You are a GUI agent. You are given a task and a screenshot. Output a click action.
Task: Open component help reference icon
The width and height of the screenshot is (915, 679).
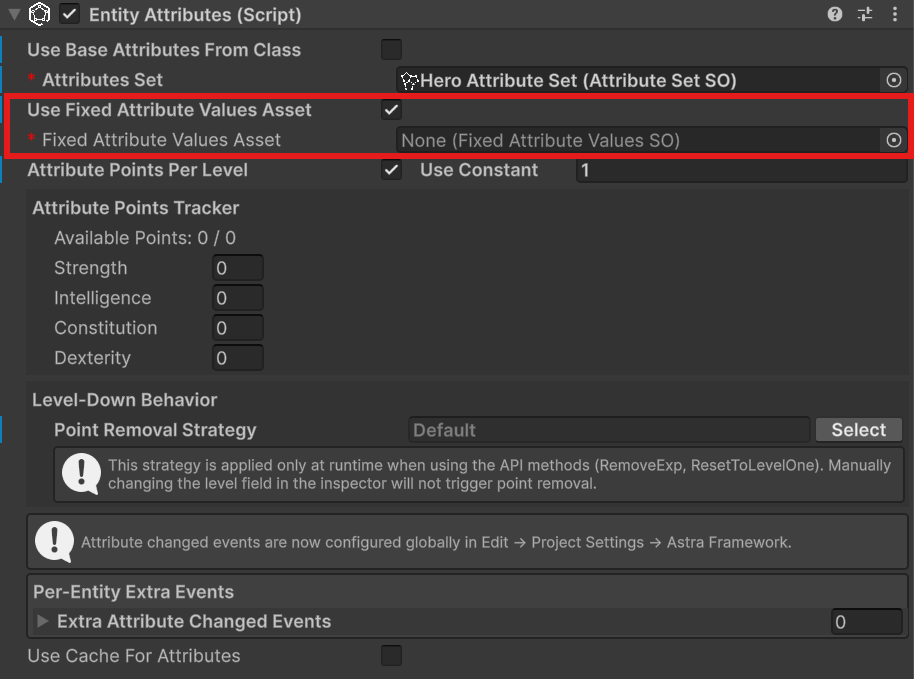(x=835, y=14)
